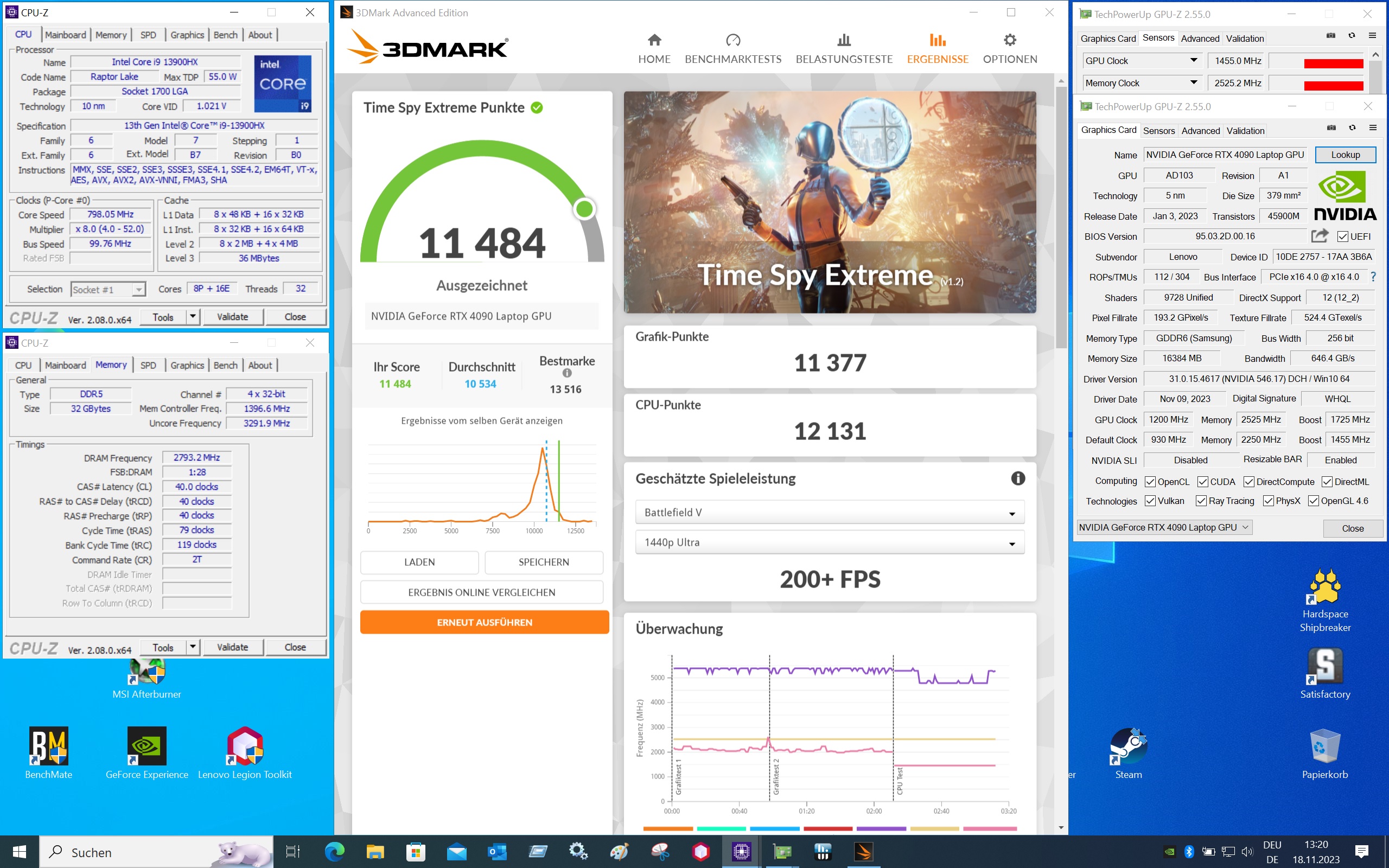Open the notification center icon
Viewport: 1389px width, 868px height.
1361,851
